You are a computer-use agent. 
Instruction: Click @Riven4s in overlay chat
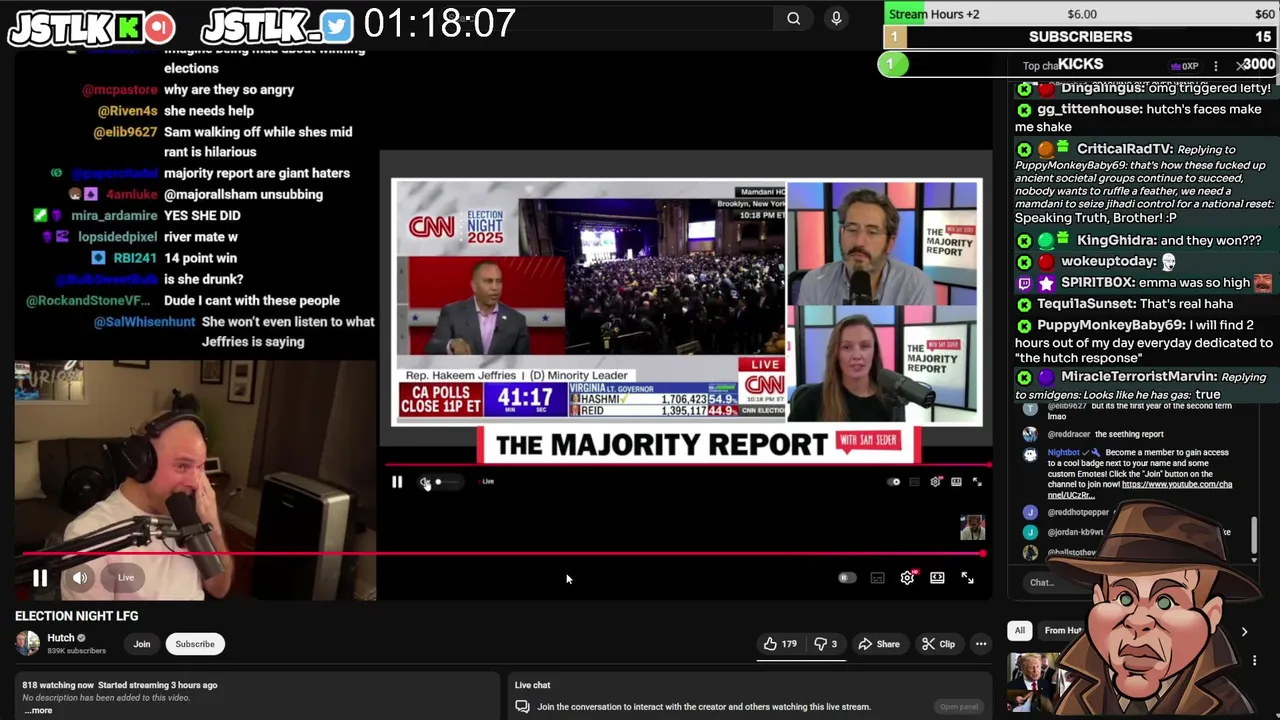(x=127, y=111)
